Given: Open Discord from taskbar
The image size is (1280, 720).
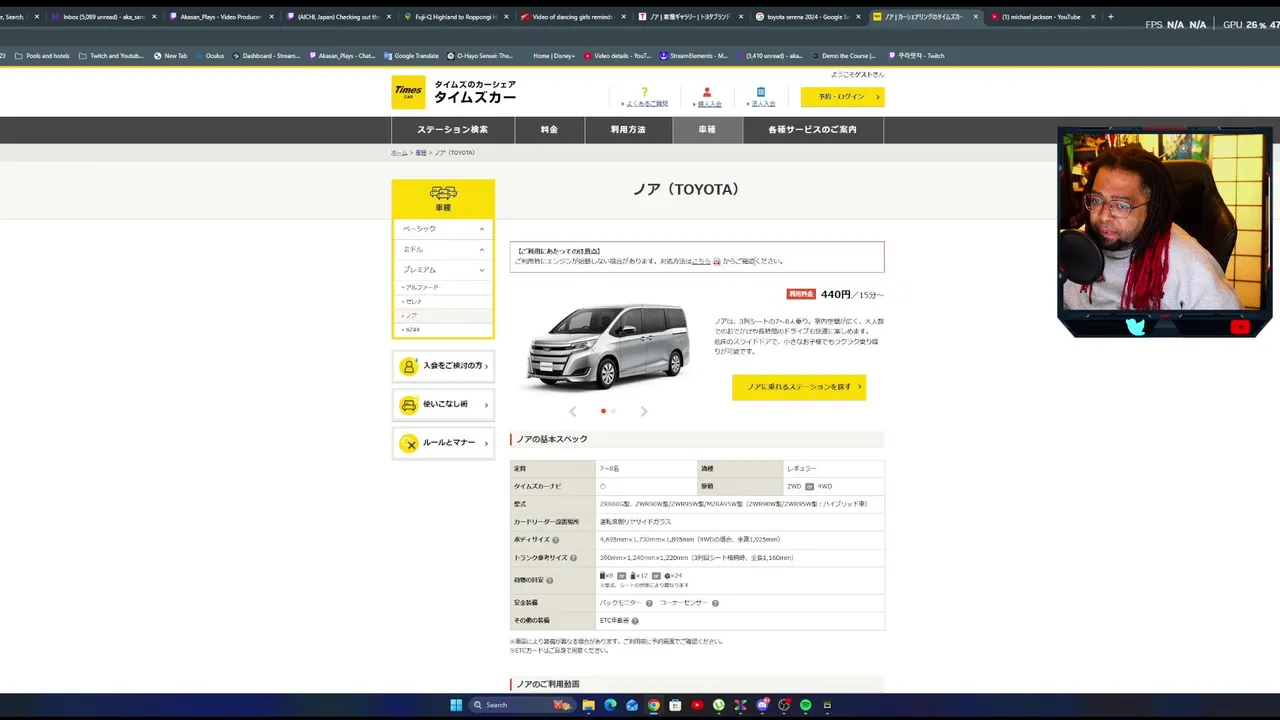Looking at the screenshot, I should click(x=762, y=705).
